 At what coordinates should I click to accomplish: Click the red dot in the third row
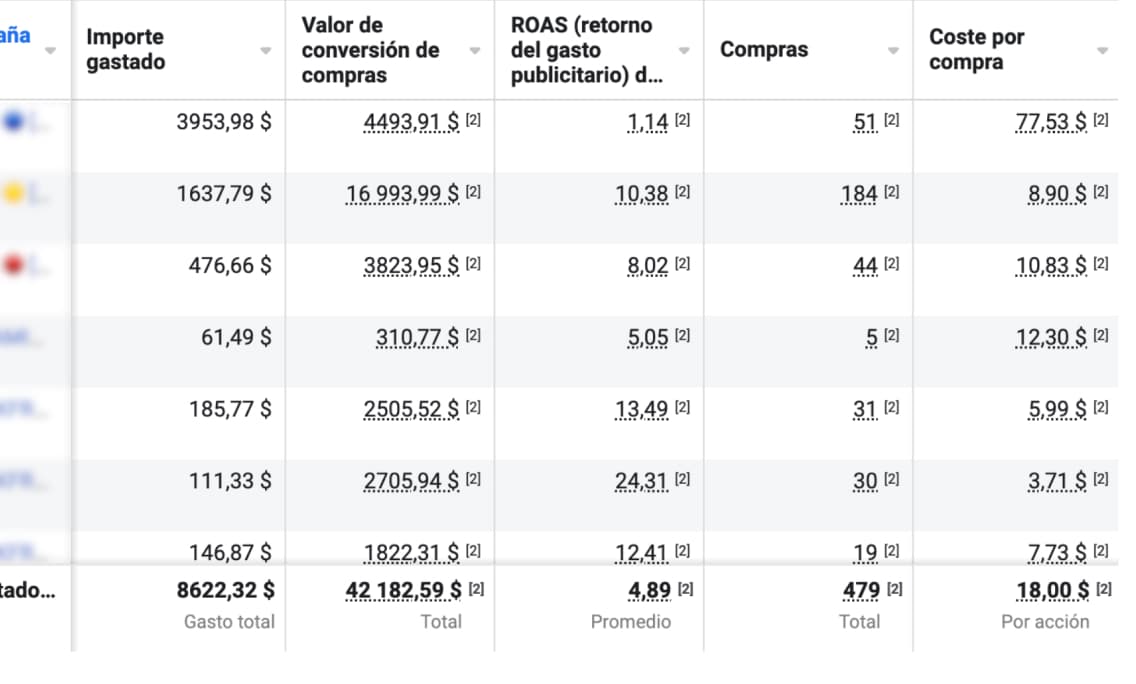point(14,266)
